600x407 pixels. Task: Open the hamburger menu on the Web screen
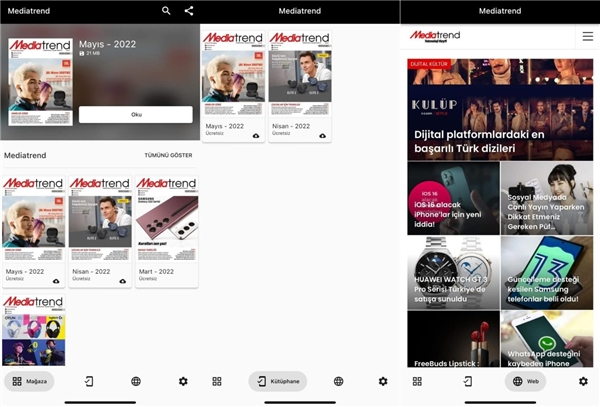pyautogui.click(x=588, y=36)
